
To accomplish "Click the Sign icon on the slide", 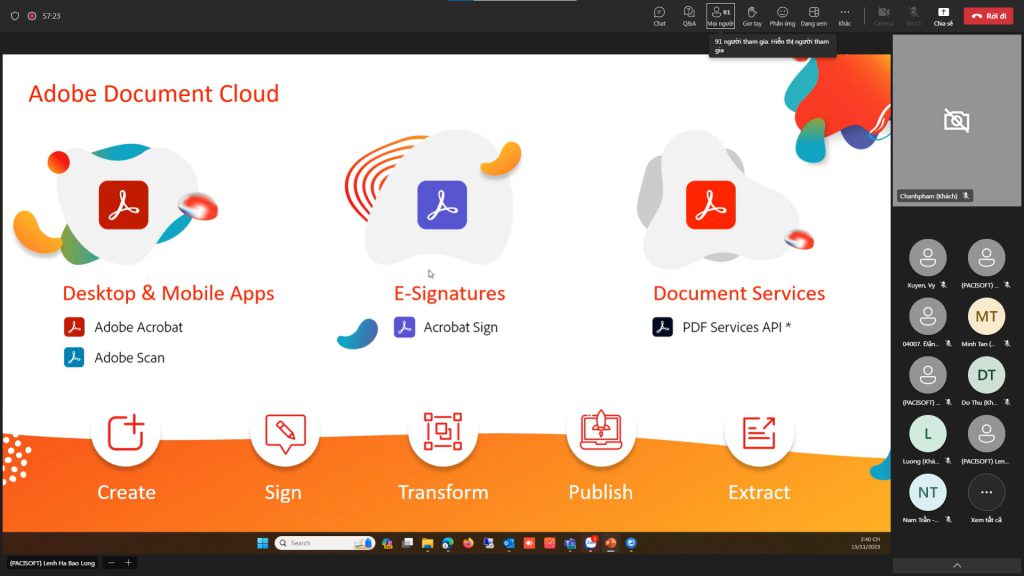I will pyautogui.click(x=285, y=432).
